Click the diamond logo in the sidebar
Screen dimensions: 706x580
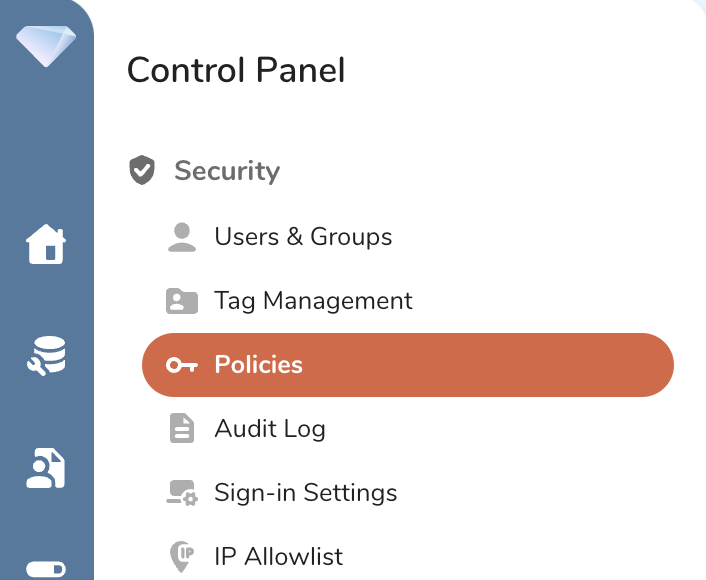click(x=46, y=45)
